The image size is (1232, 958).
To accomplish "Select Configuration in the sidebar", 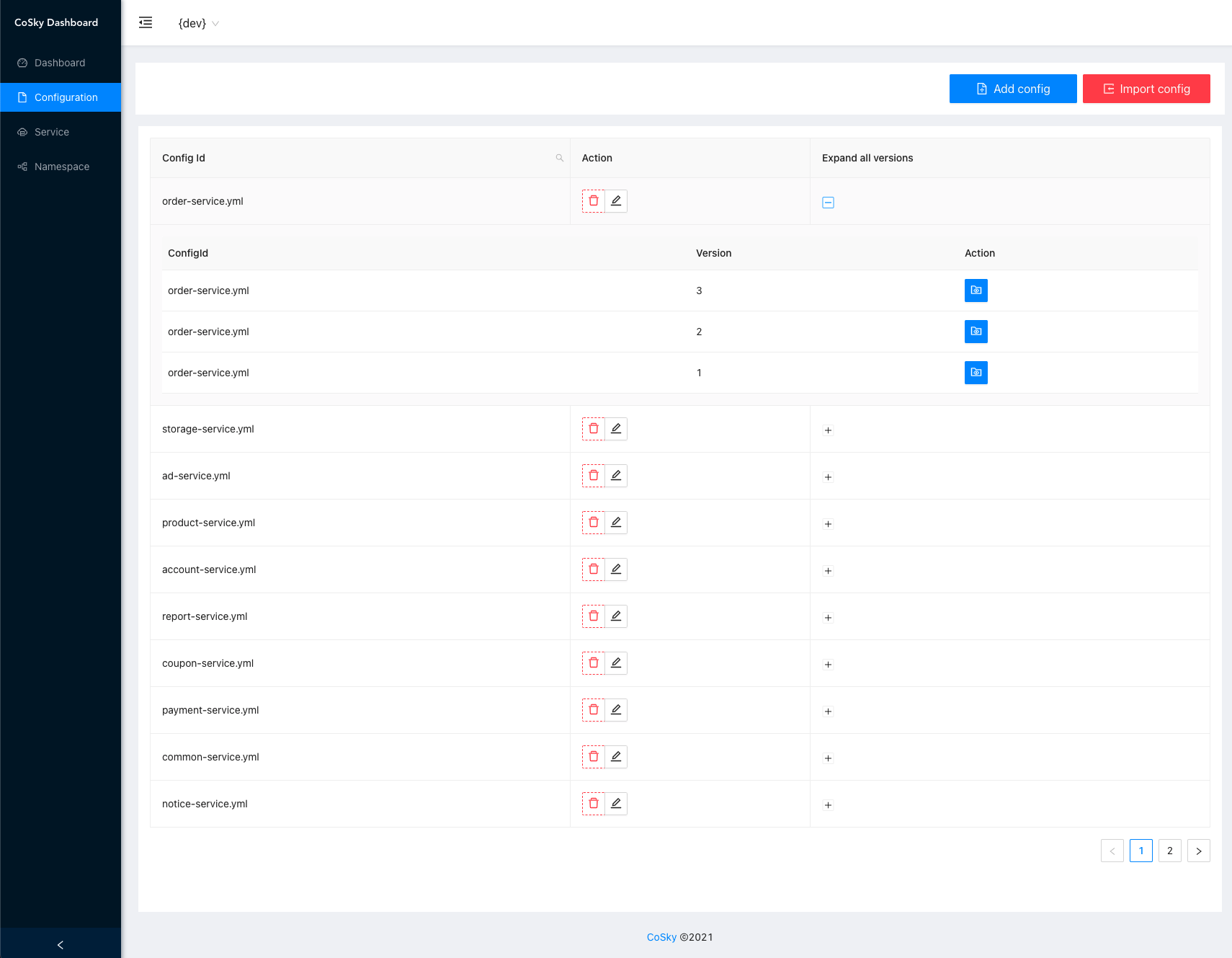I will click(61, 97).
